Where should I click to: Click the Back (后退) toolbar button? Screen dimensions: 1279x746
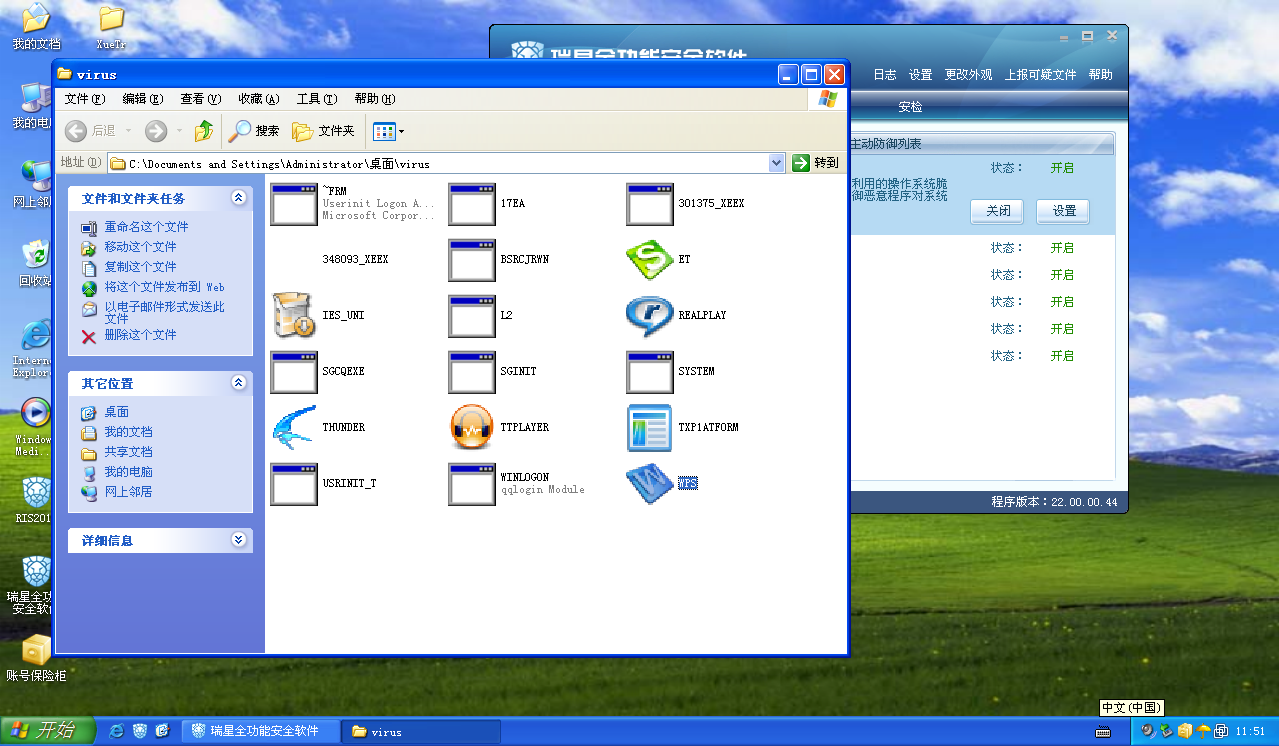(x=90, y=131)
